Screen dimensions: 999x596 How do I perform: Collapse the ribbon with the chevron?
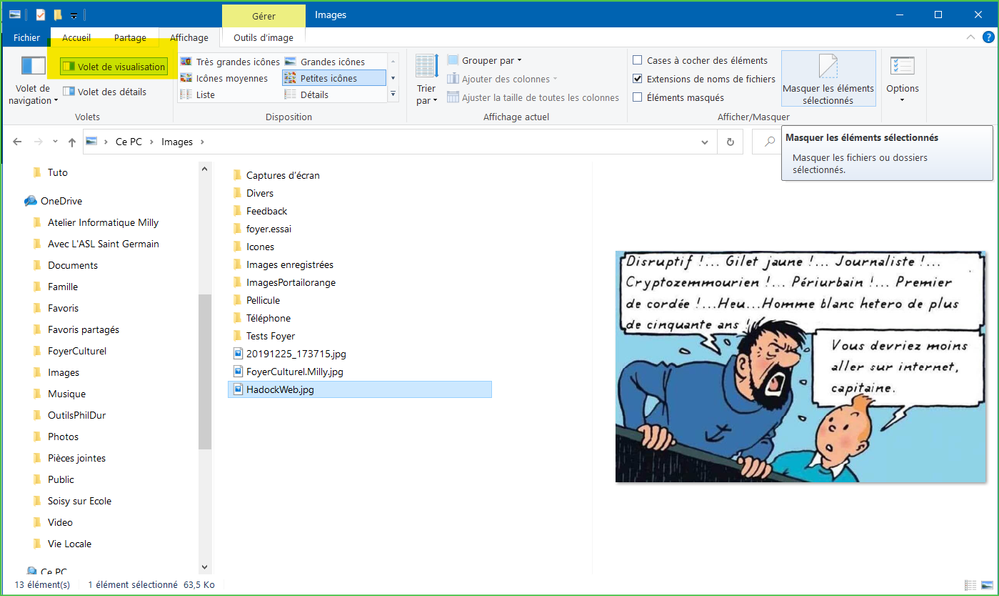click(970, 38)
